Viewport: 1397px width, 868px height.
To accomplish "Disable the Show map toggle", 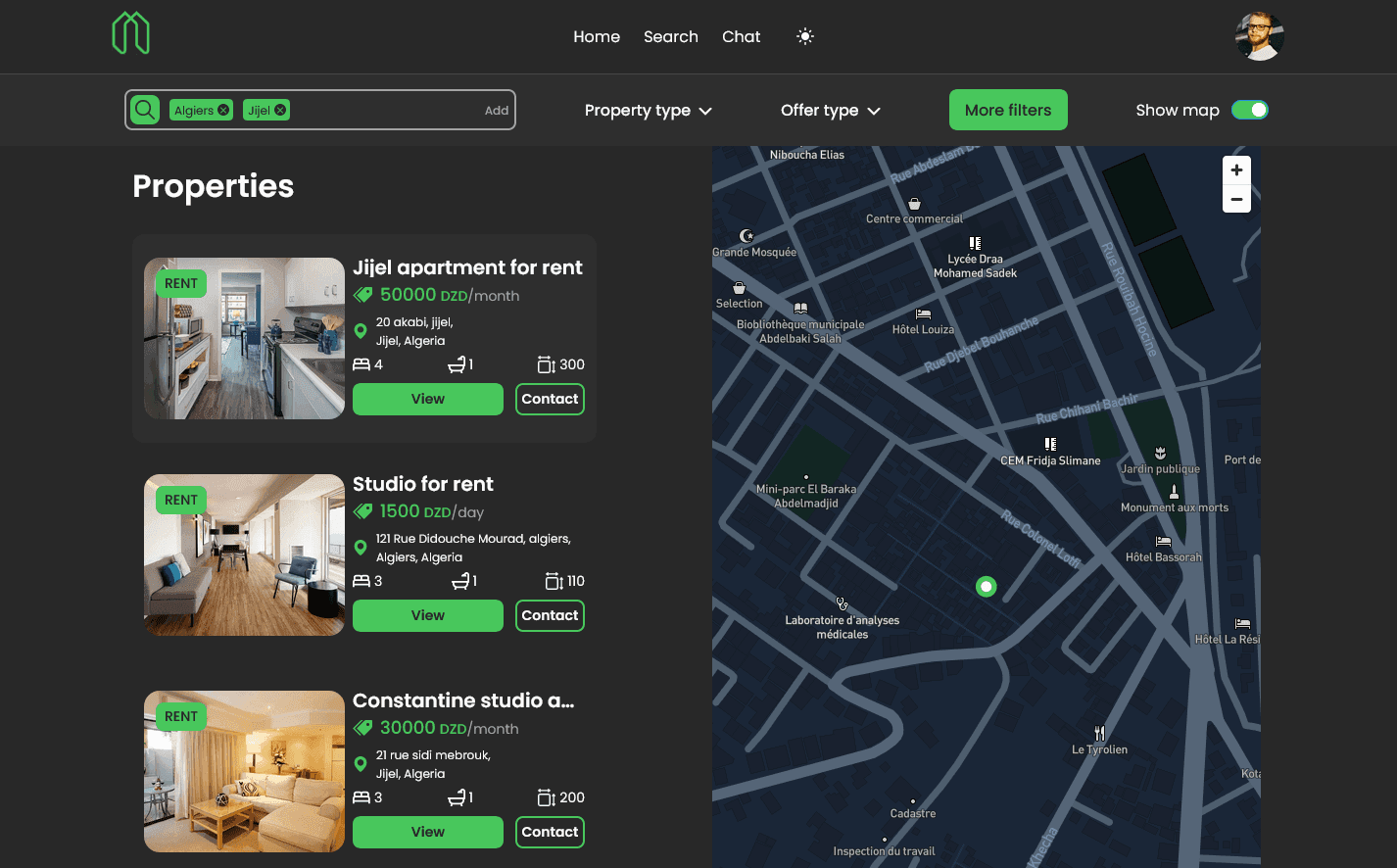I will [1251, 110].
